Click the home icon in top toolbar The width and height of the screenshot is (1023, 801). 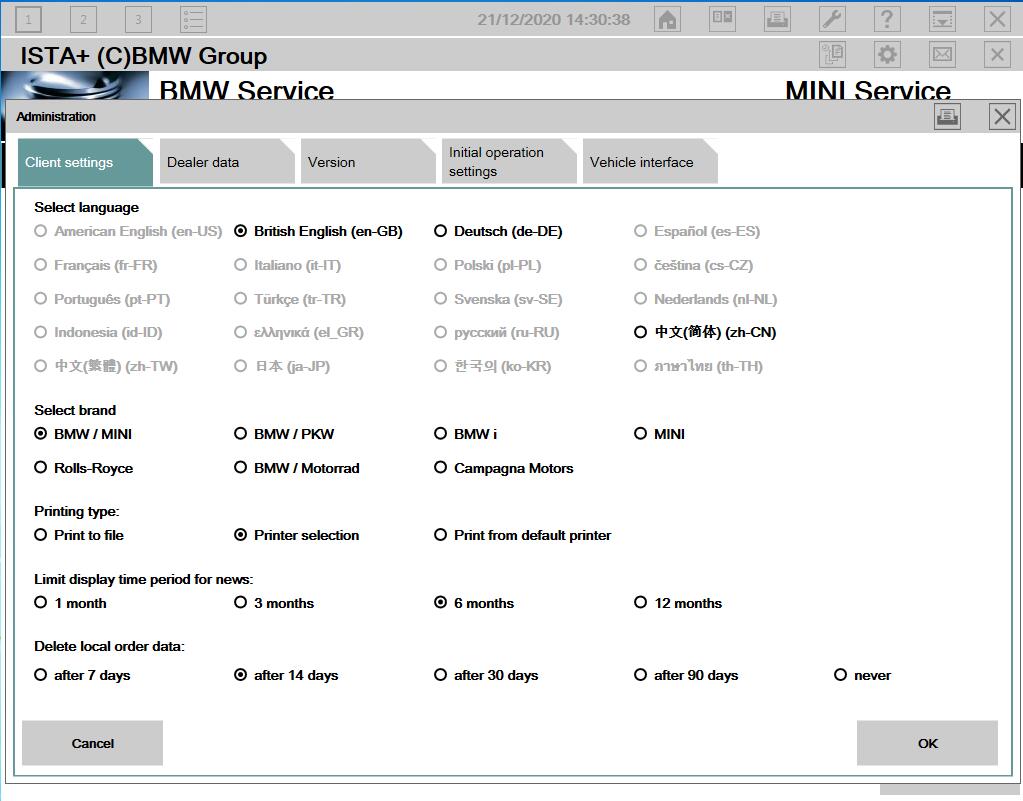click(x=667, y=20)
